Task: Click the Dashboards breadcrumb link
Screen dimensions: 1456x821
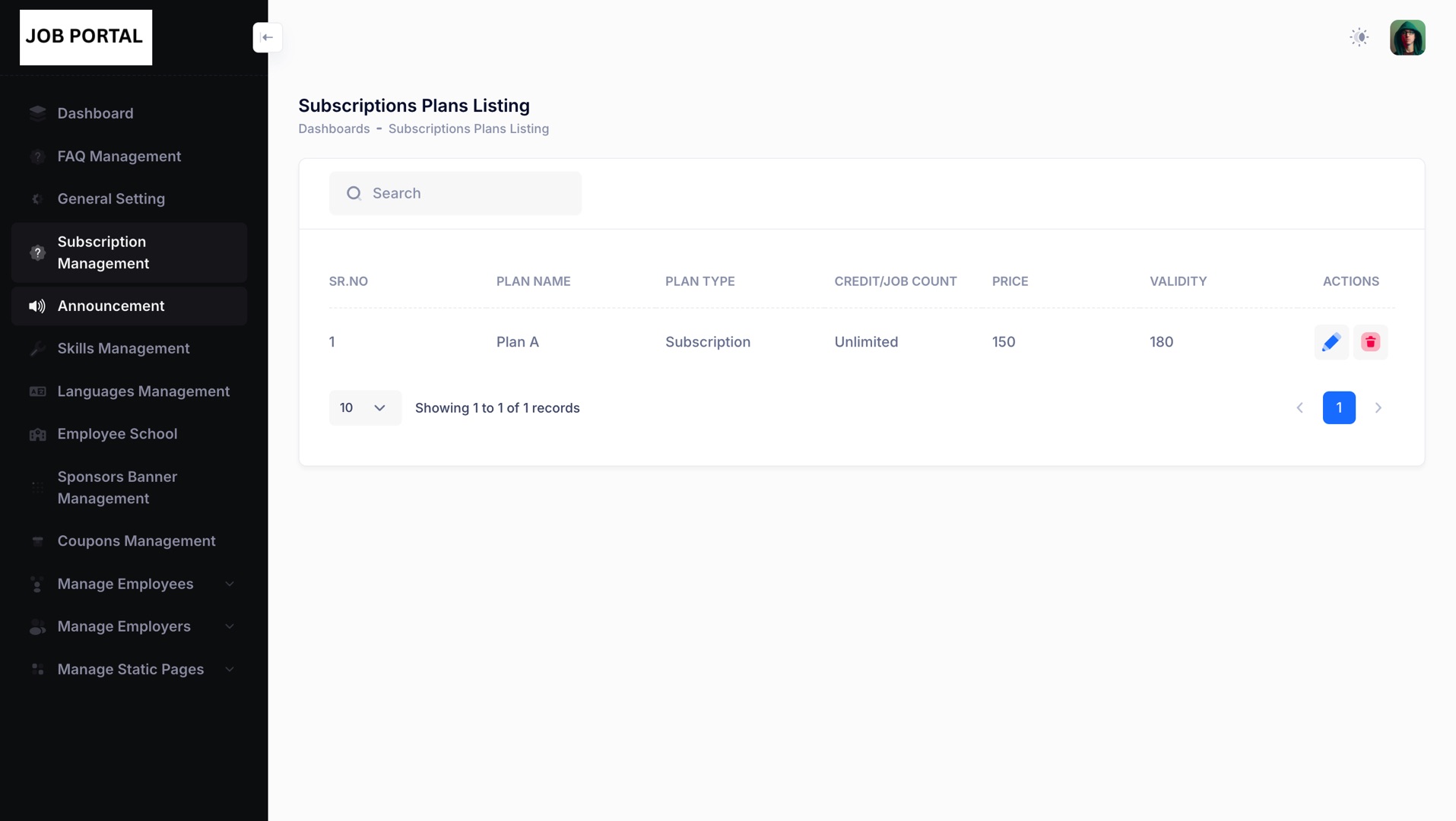Action: 334,129
